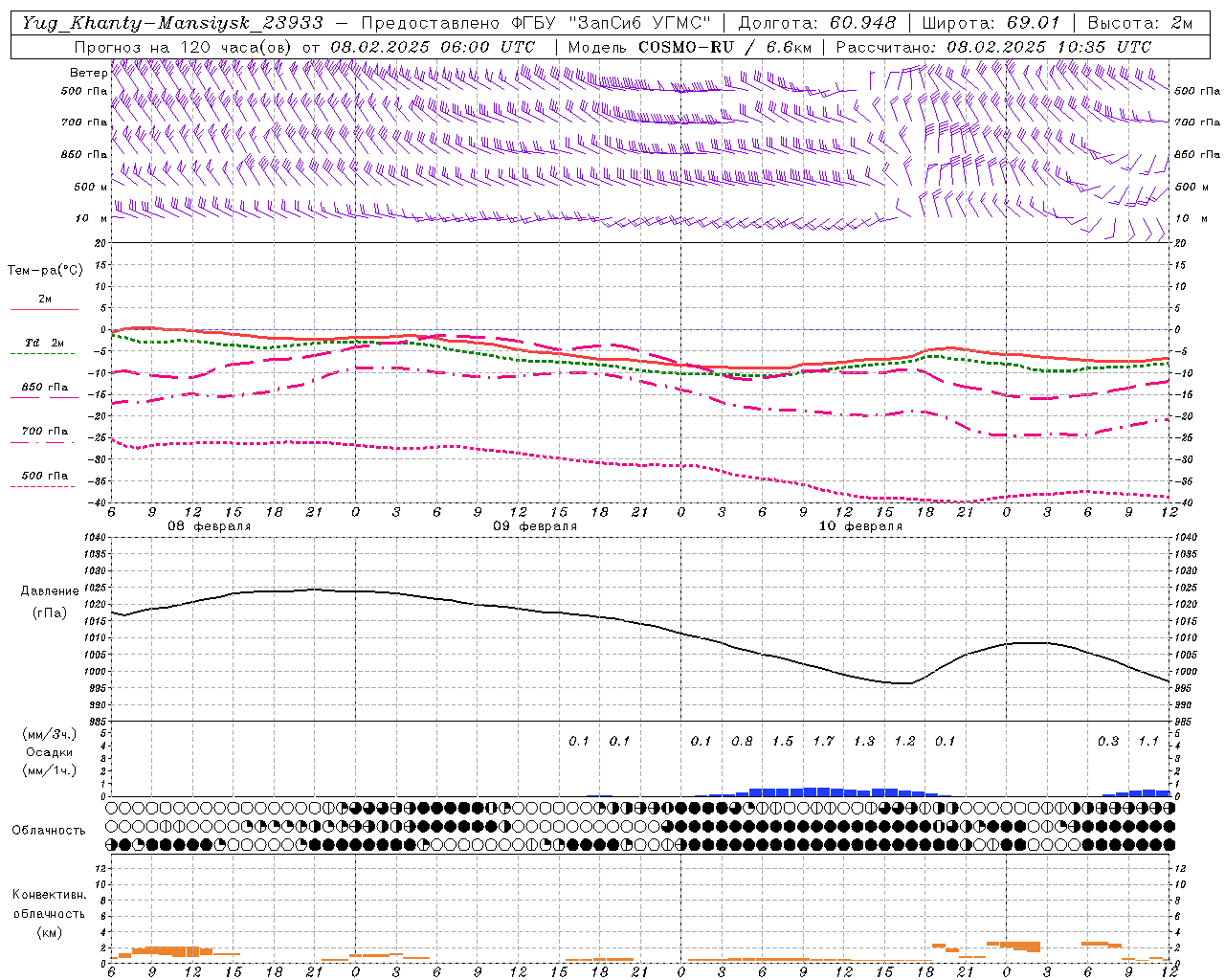
Task: Click the date label 09 февраля
Action: [x=535, y=526]
